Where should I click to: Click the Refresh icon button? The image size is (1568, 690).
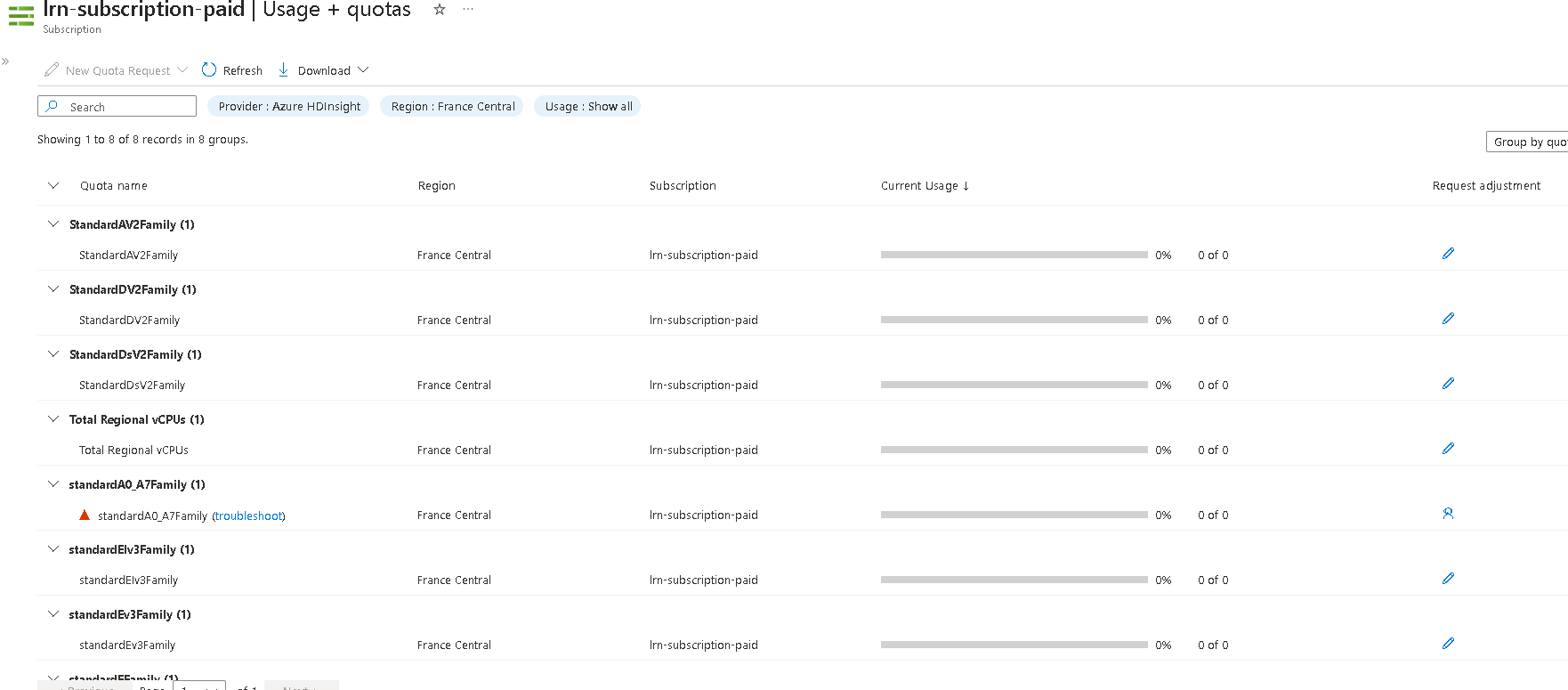(x=232, y=70)
